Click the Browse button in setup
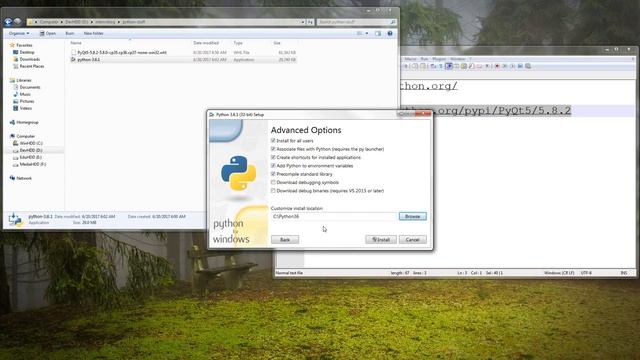The width and height of the screenshot is (640, 360). tap(413, 216)
